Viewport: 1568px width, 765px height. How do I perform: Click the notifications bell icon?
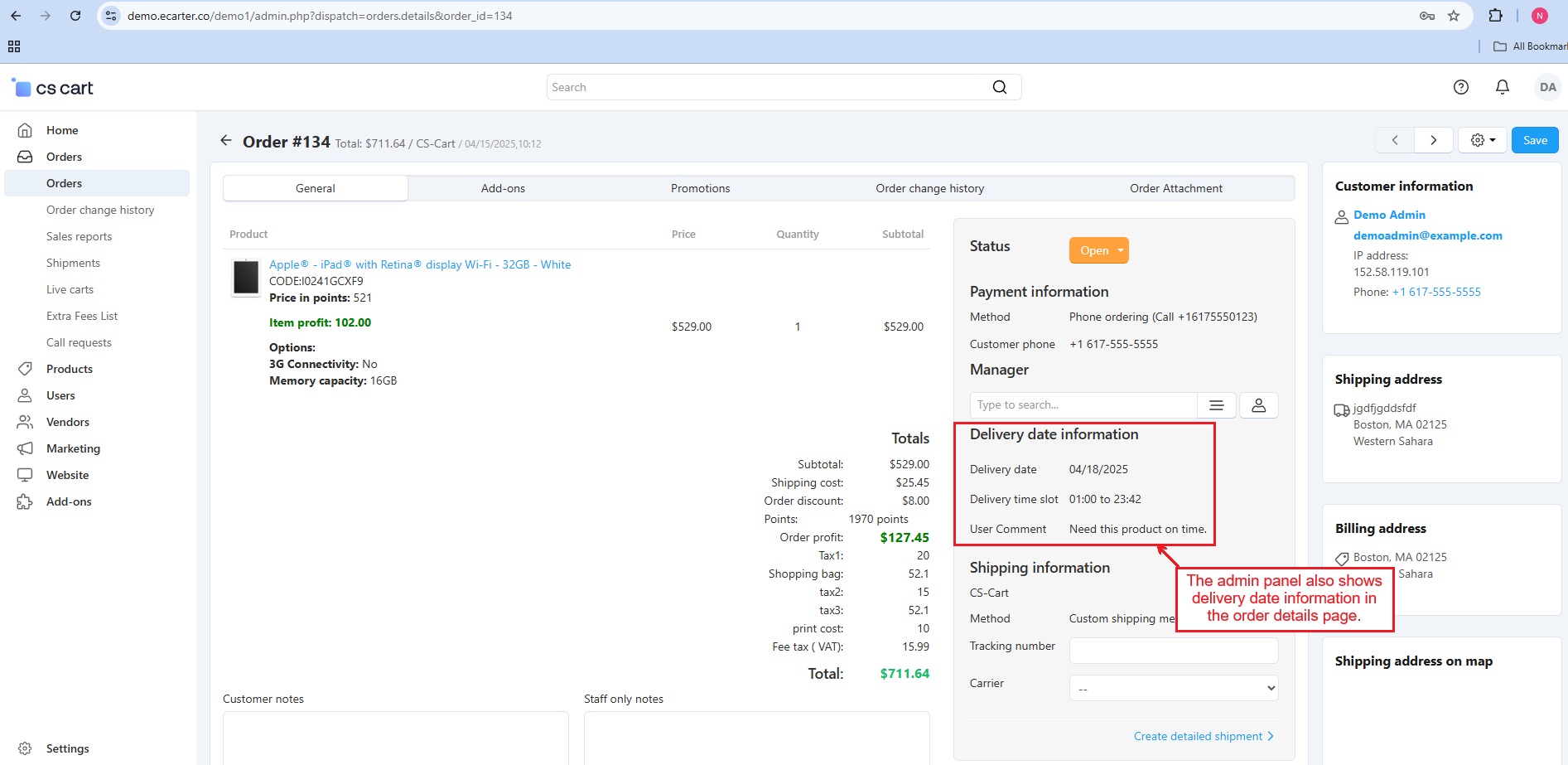tap(1502, 87)
